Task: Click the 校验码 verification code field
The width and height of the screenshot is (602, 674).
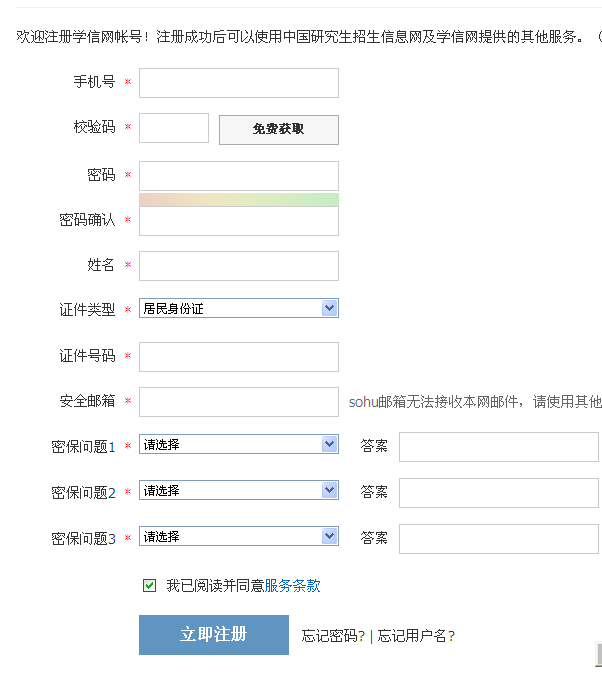Action: [174, 128]
